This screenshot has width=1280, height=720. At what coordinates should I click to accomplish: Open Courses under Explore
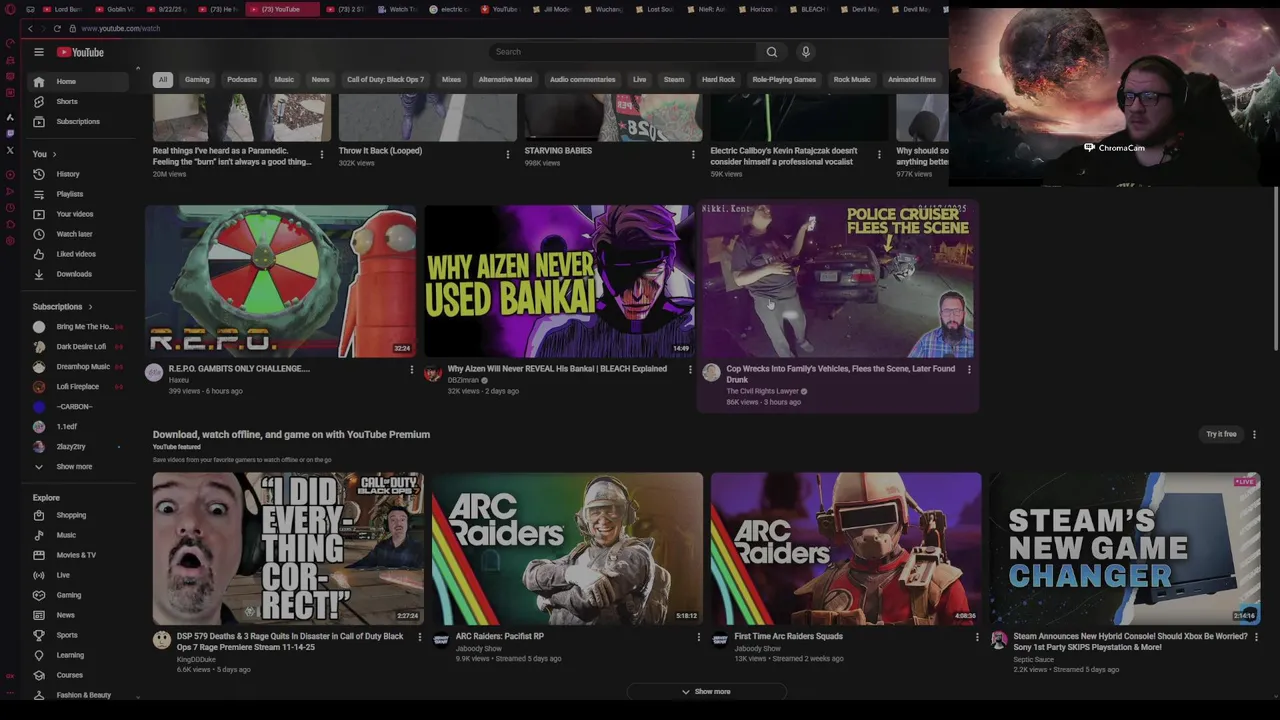pyautogui.click(x=76, y=675)
